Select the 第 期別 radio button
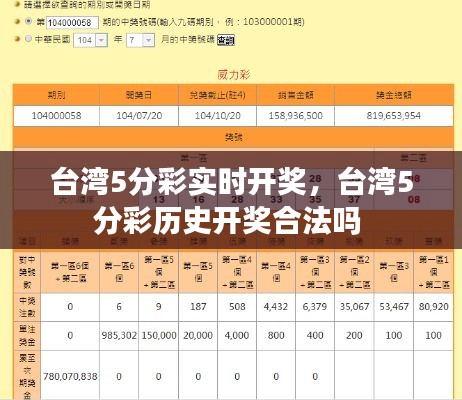Viewport: 462px width, 400px height. (x=28, y=22)
